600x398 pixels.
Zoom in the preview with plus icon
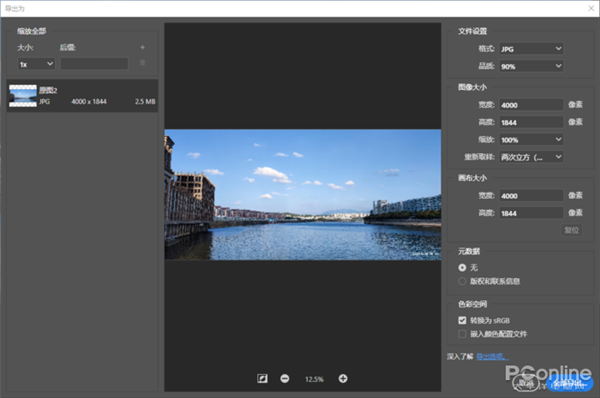coord(343,378)
